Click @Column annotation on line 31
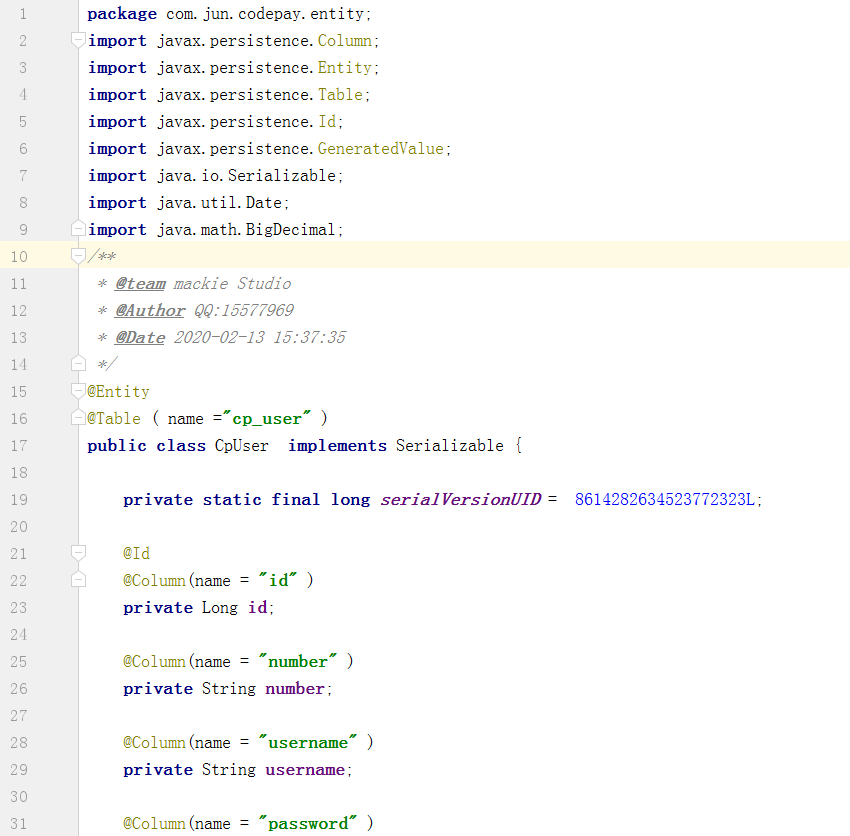 [x=154, y=824]
